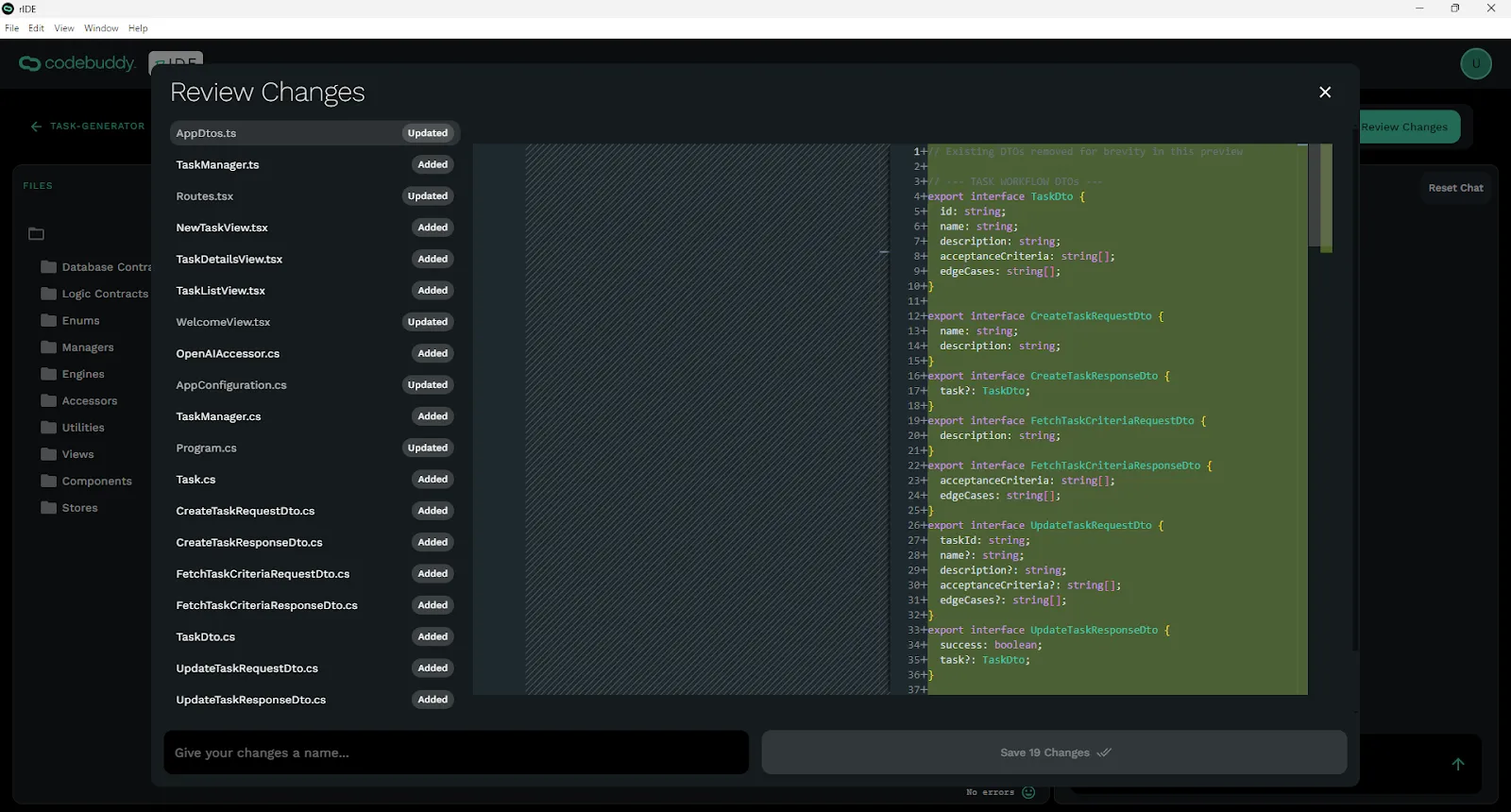Select AppDtos.ts in the changes list
The height and width of the screenshot is (812, 1511).
click(314, 133)
